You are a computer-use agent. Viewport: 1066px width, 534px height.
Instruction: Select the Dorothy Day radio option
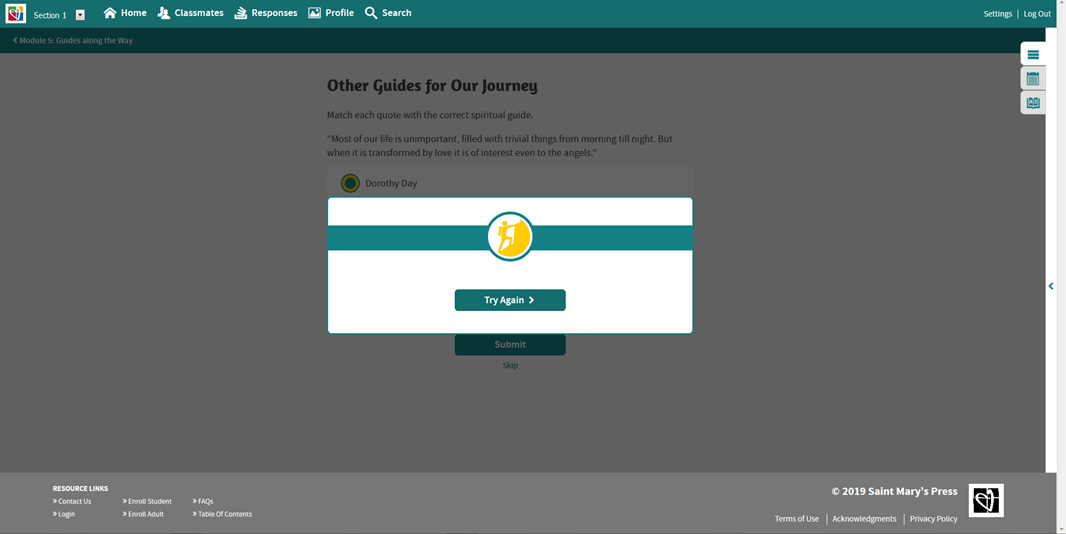[x=350, y=183]
